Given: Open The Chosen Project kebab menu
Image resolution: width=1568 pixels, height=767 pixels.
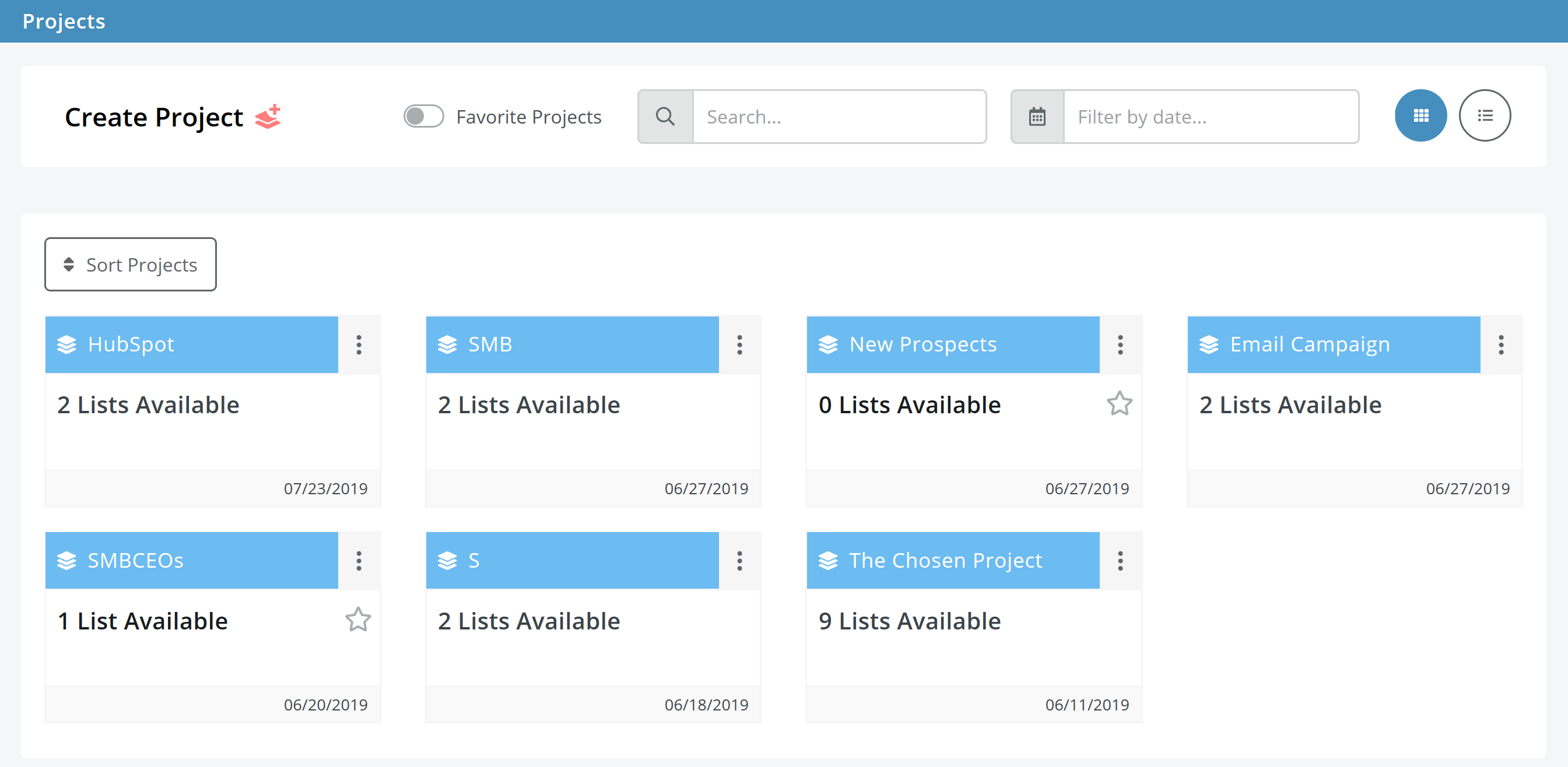Looking at the screenshot, I should point(1120,560).
